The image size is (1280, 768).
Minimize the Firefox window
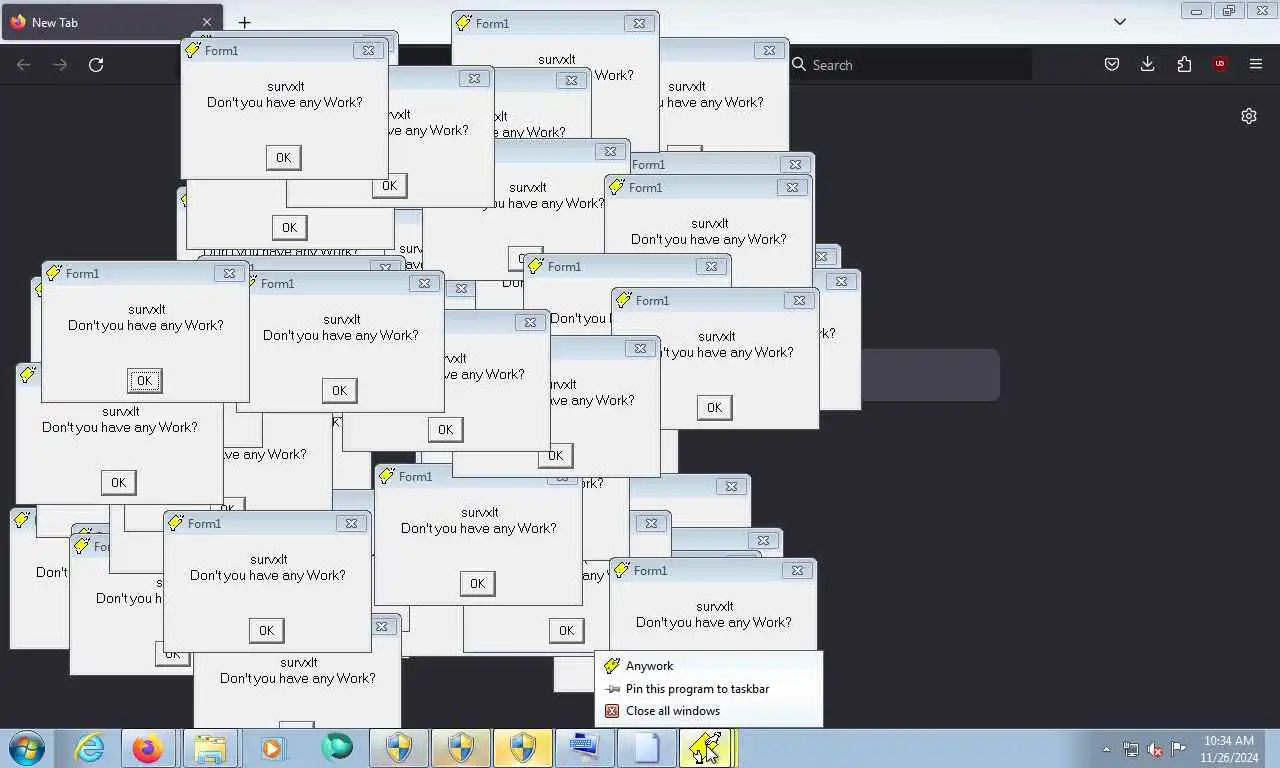tap(1195, 10)
